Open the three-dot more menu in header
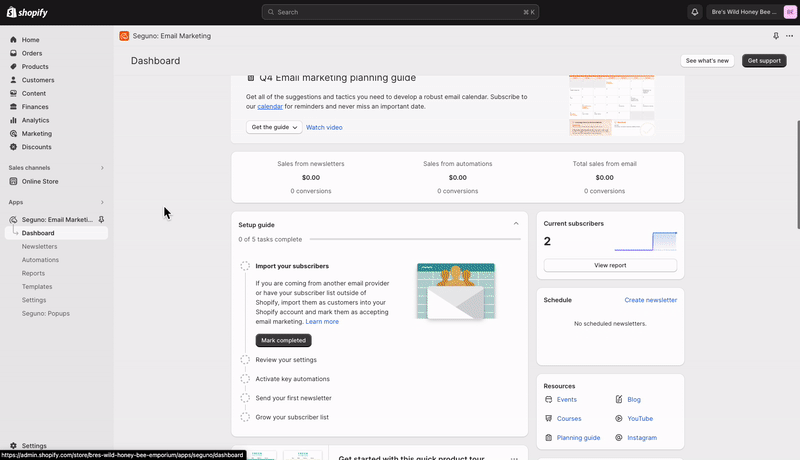This screenshot has height=460, width=800. click(789, 36)
